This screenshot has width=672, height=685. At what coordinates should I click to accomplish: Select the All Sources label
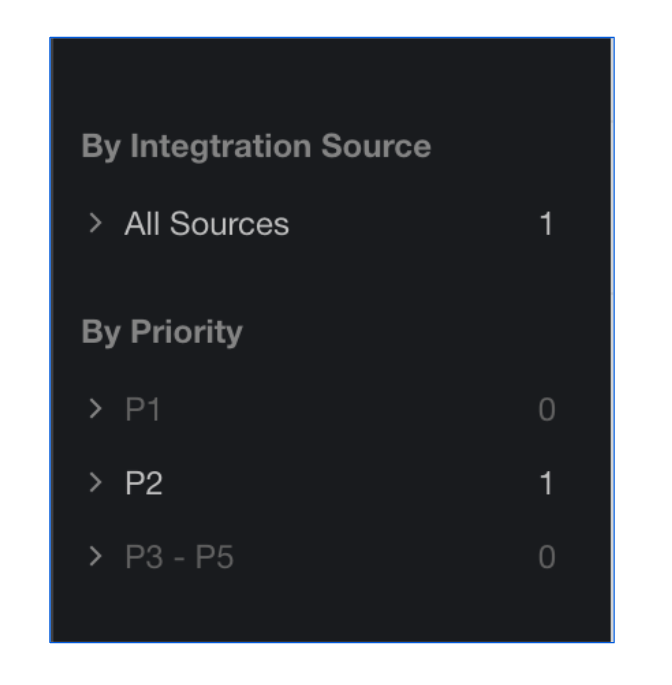[x=207, y=224]
